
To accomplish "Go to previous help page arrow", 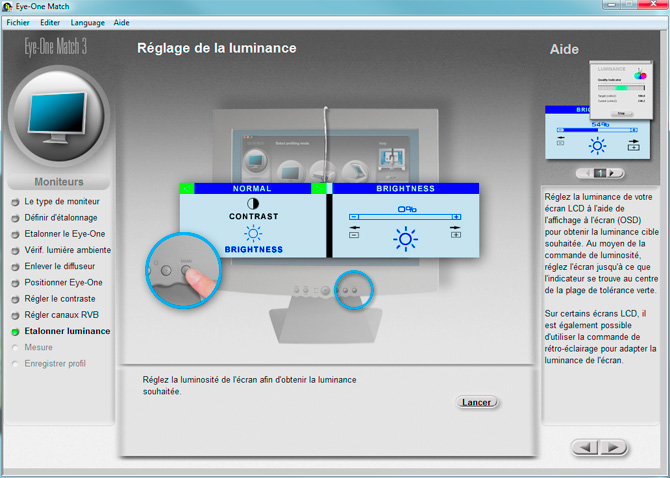I will tap(588, 173).
